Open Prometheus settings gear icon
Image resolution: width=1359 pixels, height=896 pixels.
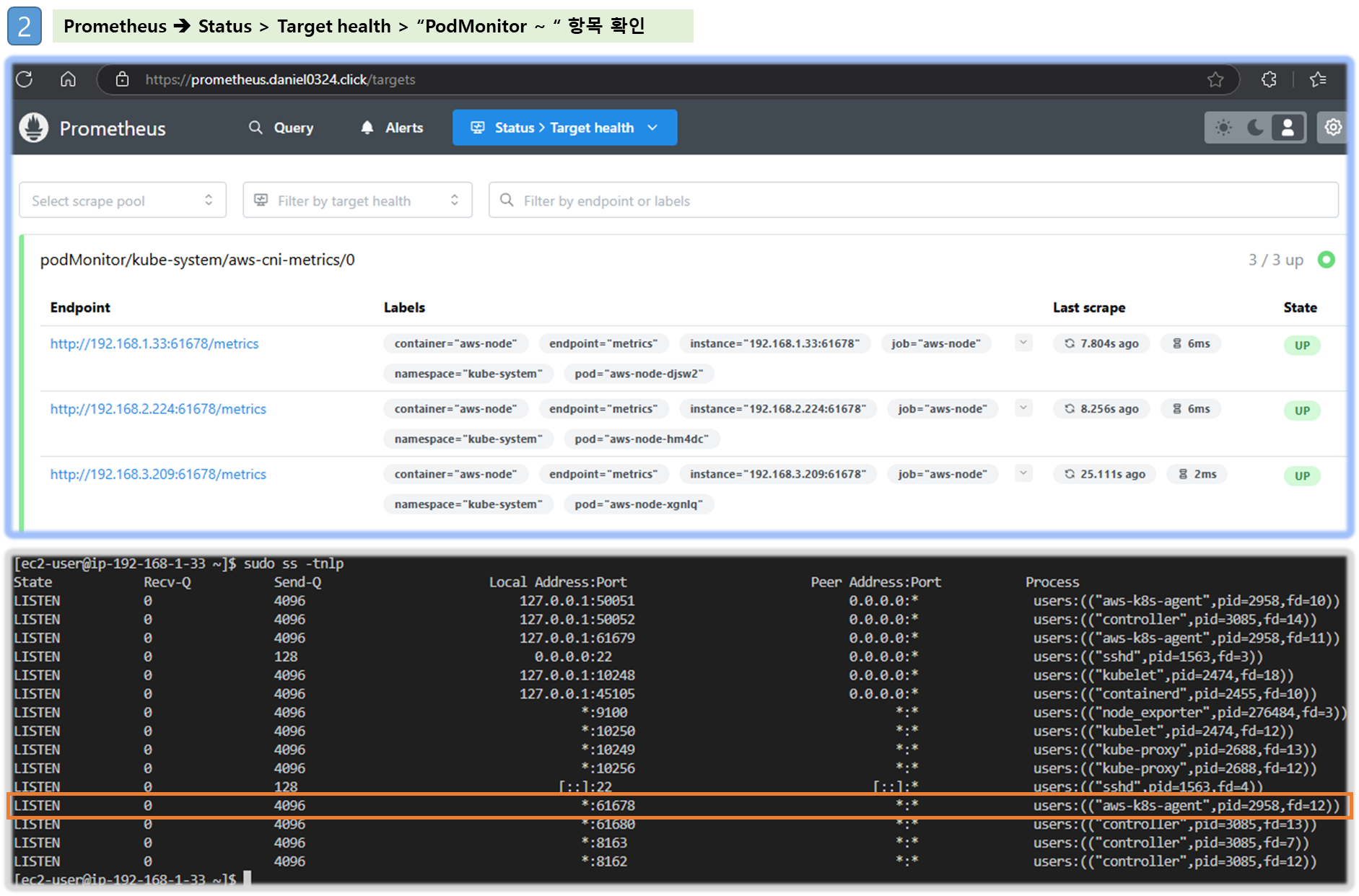pyautogui.click(x=1333, y=128)
